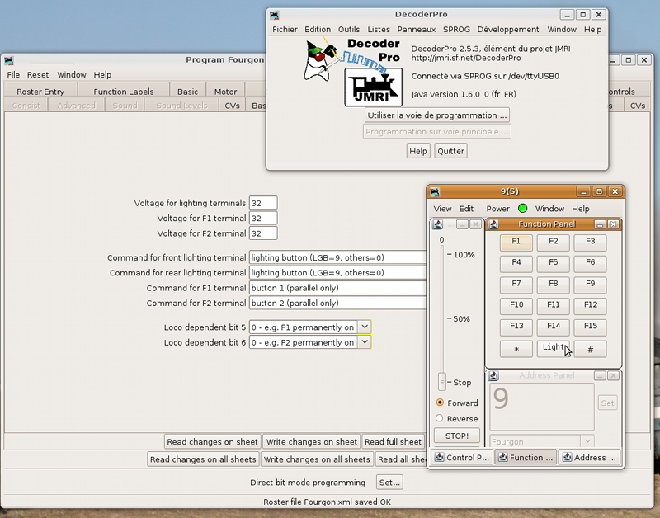Click the Function Panel frame icon
Image resolution: width=660 pixels, height=518 pixels.
(x=493, y=224)
